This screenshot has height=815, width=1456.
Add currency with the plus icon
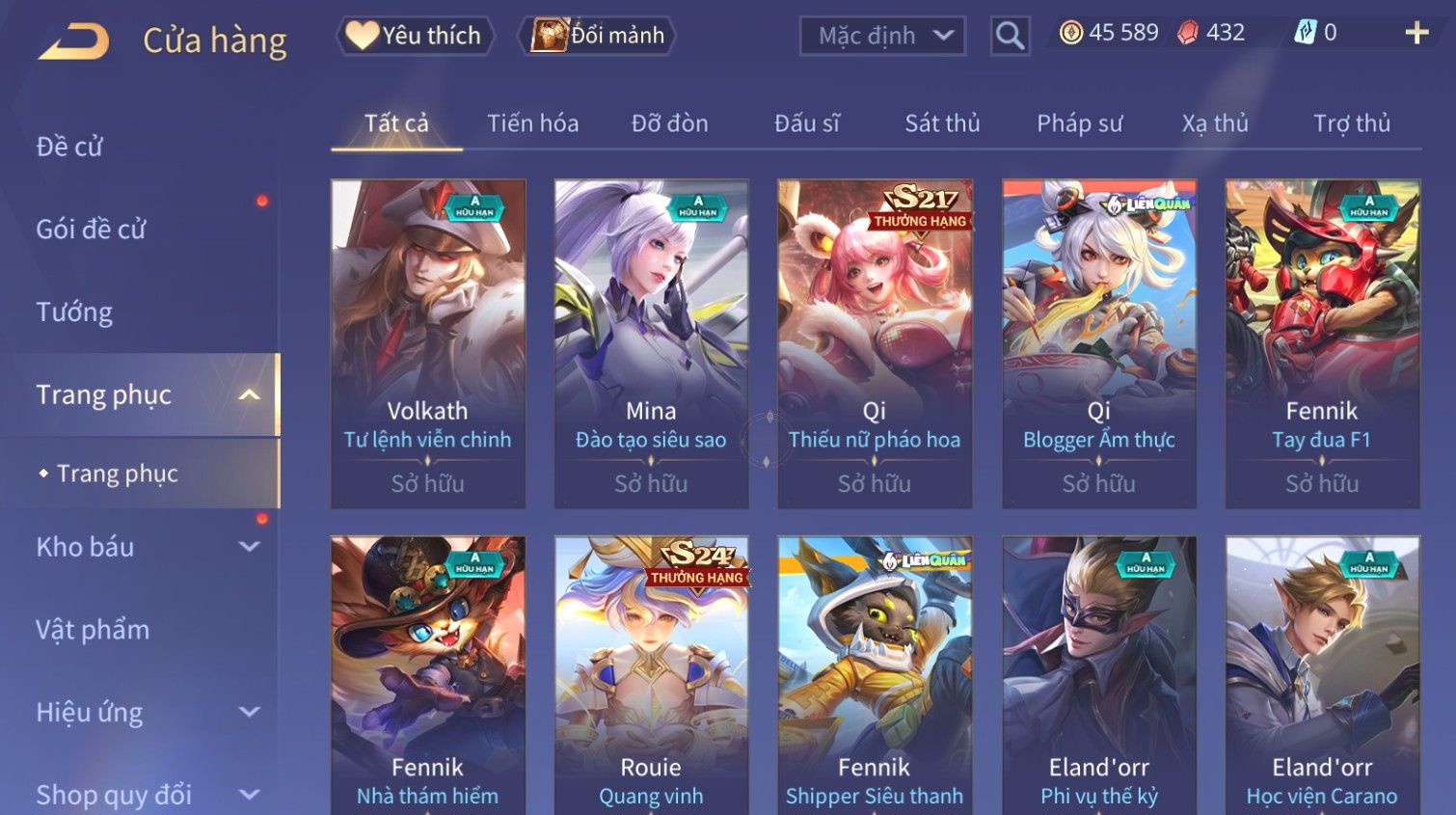tap(1416, 33)
